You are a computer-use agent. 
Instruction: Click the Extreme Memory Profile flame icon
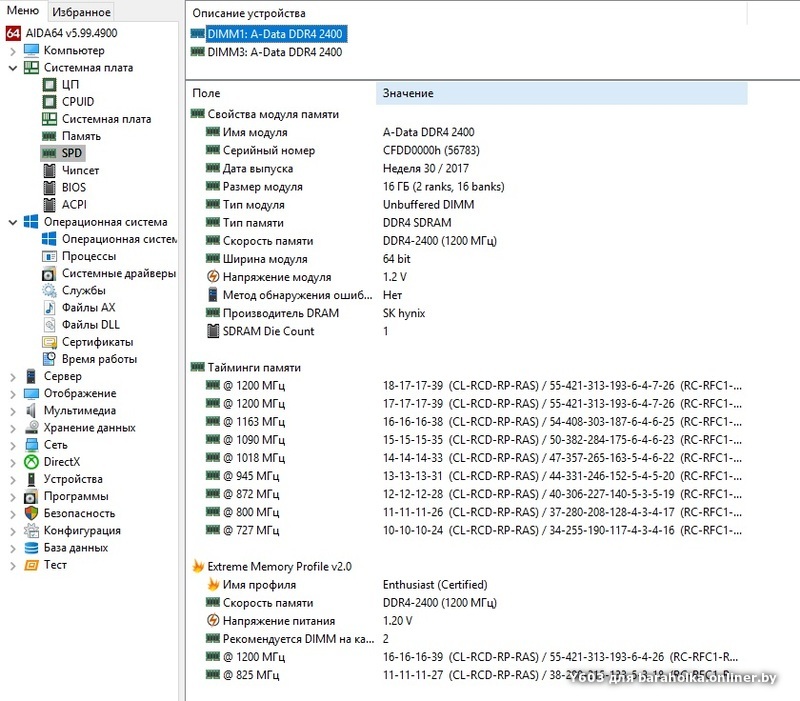(198, 566)
